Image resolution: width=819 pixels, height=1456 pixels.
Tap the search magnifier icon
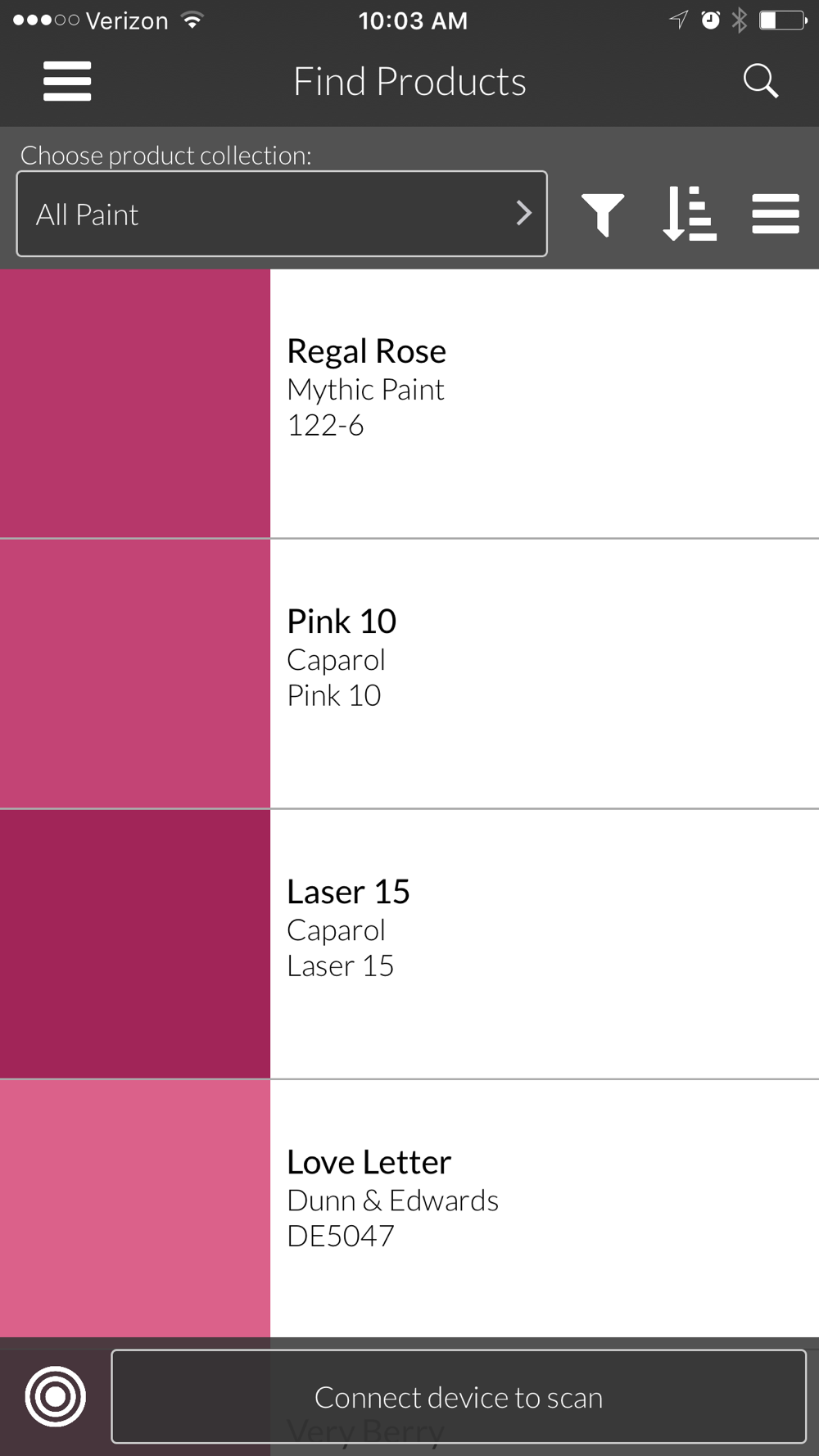(x=760, y=81)
